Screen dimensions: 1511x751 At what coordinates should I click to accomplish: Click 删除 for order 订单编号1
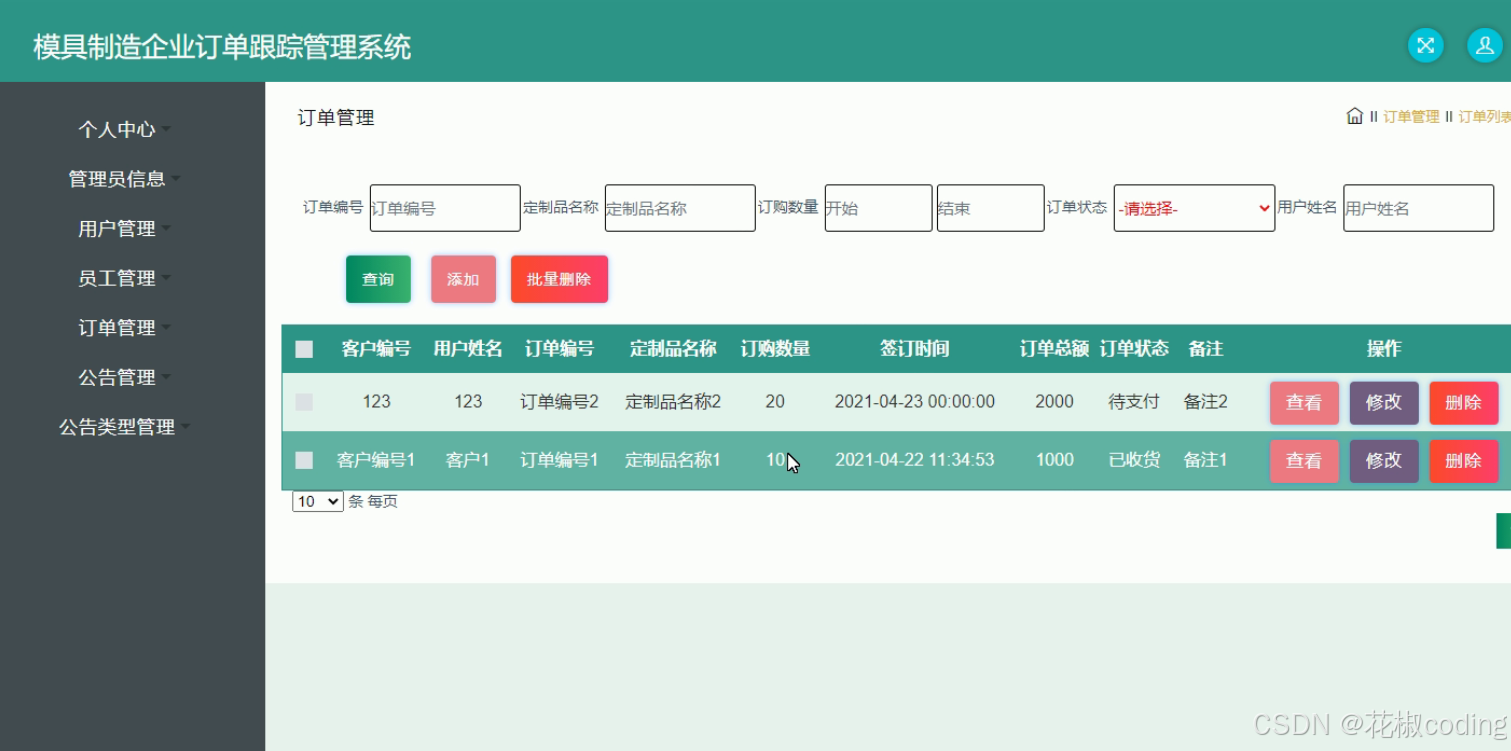click(1464, 461)
